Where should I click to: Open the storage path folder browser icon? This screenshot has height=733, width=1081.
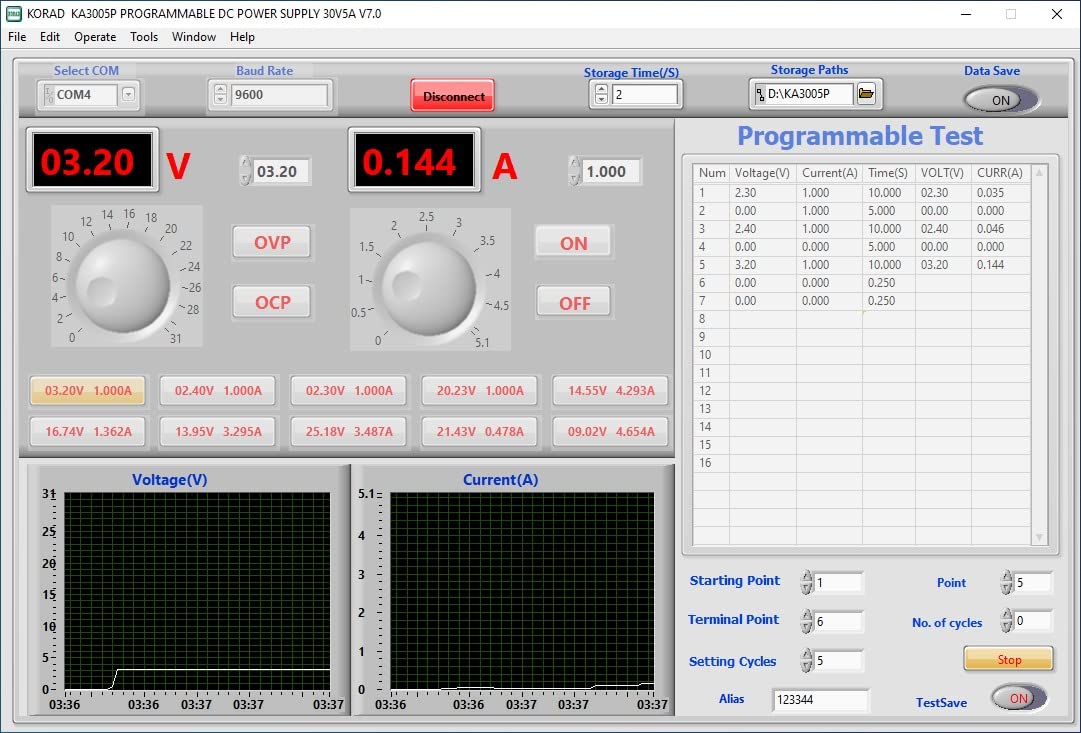point(866,94)
